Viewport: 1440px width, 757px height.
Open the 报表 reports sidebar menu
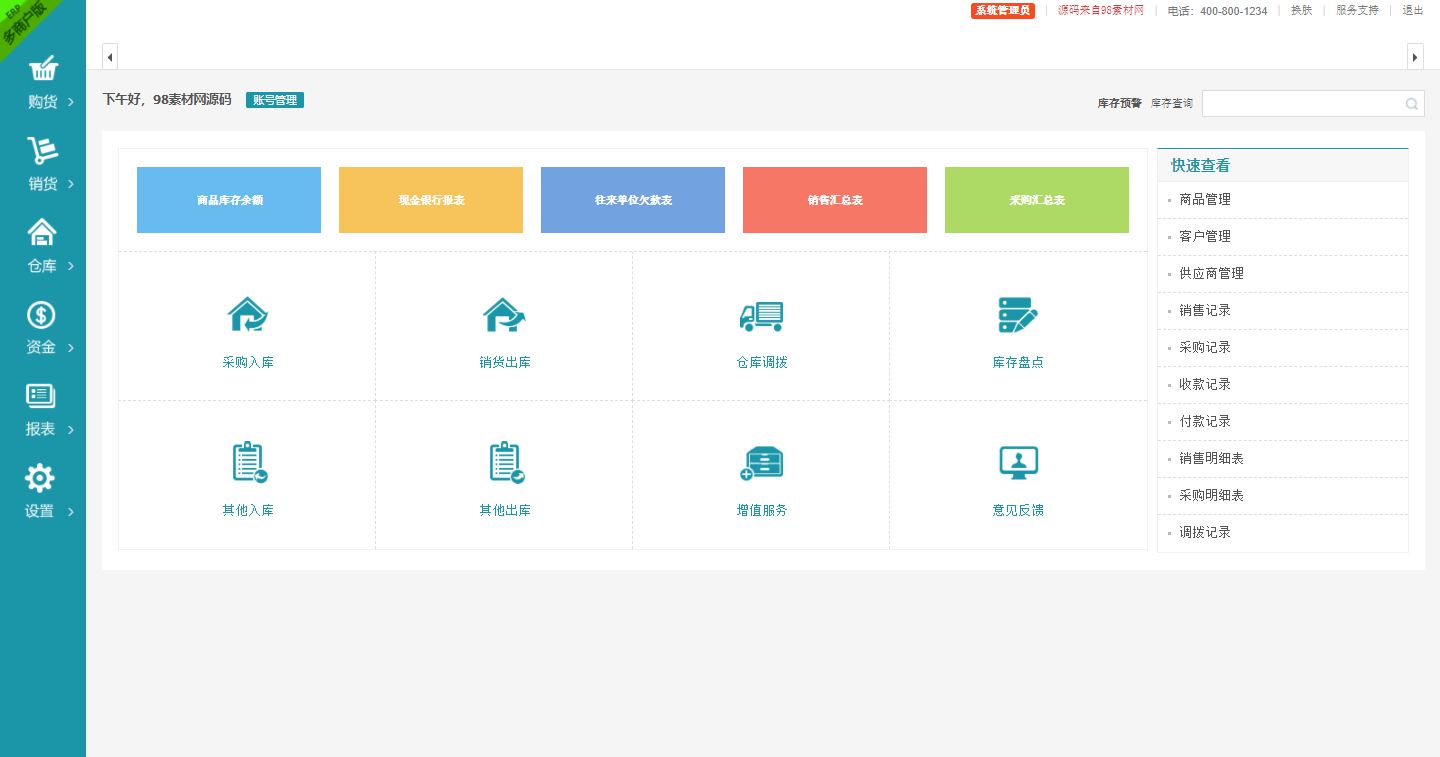click(x=43, y=411)
